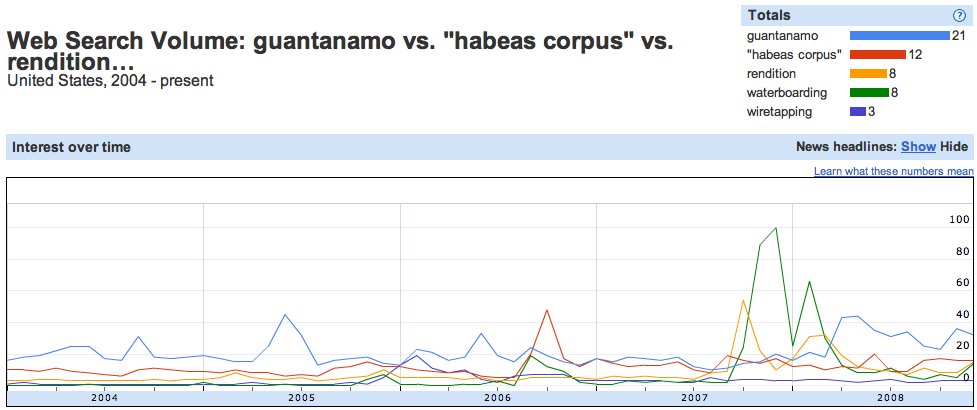Click the red "habeas corpus" totals bar
Viewport: 977px width, 410px height.
(x=878, y=55)
